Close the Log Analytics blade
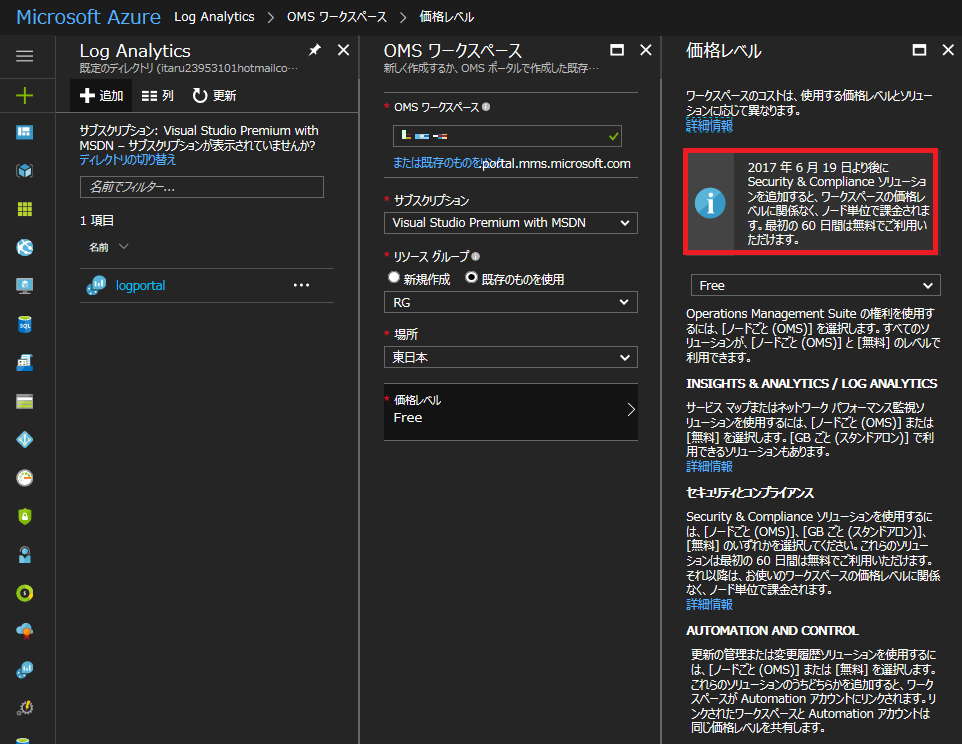Image resolution: width=962 pixels, height=744 pixels. tap(344, 50)
